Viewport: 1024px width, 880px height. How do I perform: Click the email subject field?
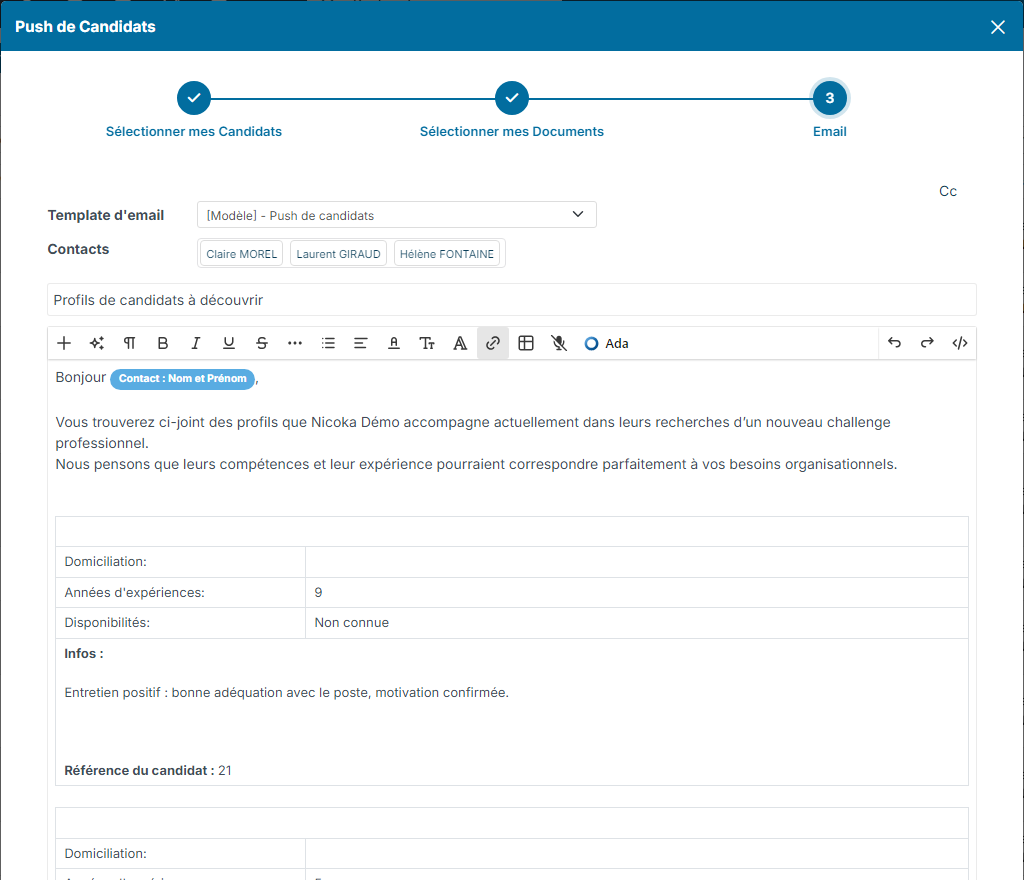[511, 300]
